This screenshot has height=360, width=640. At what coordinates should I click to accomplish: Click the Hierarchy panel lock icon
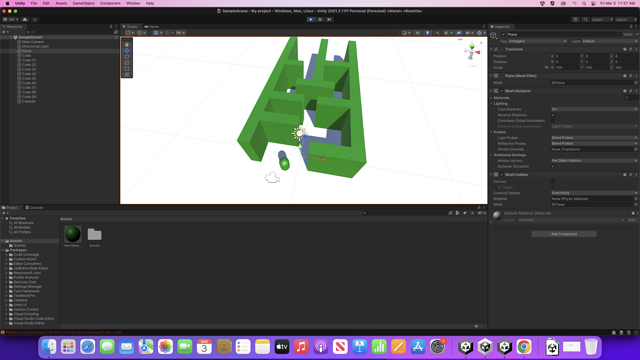pos(111,27)
